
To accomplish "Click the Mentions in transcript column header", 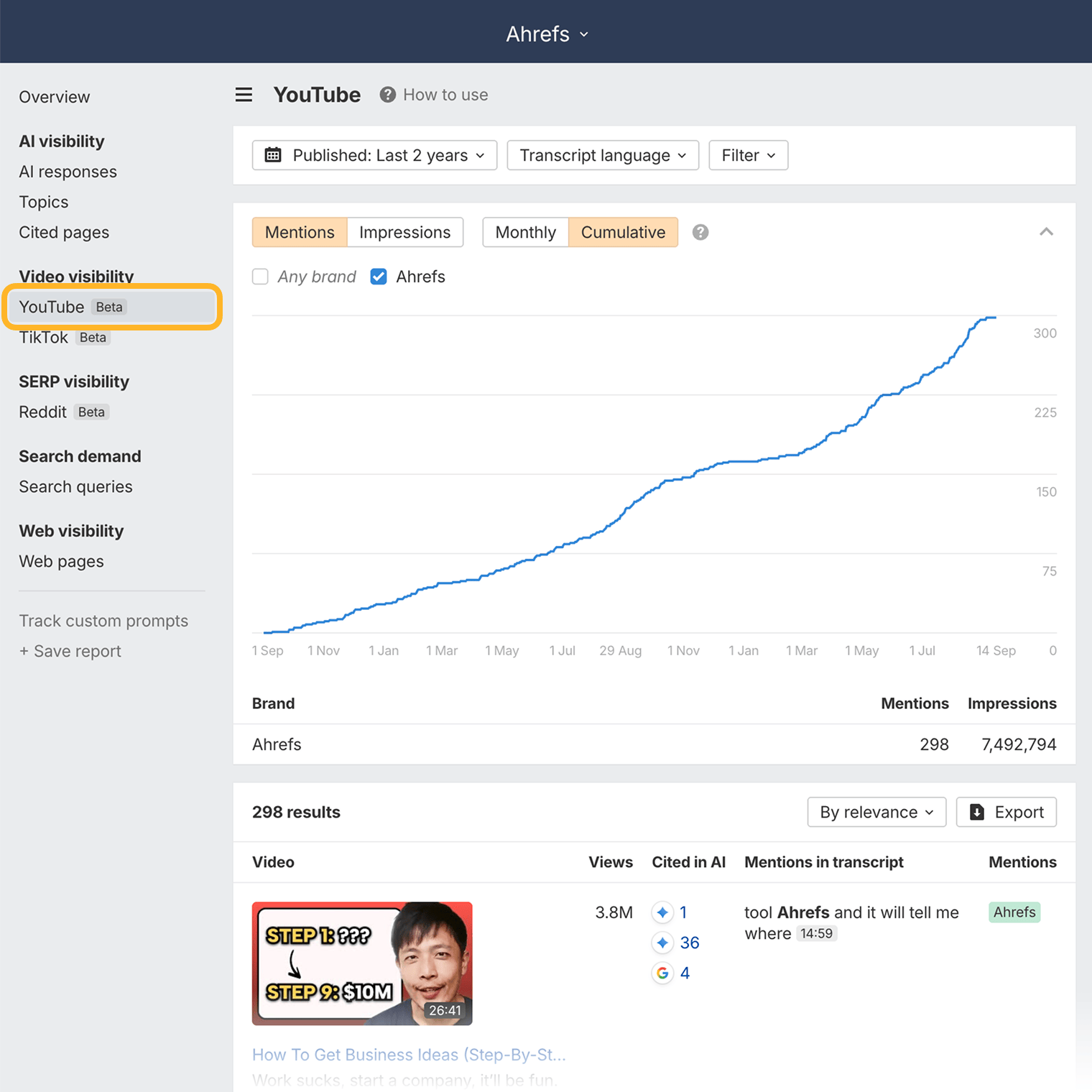I will coord(824,862).
